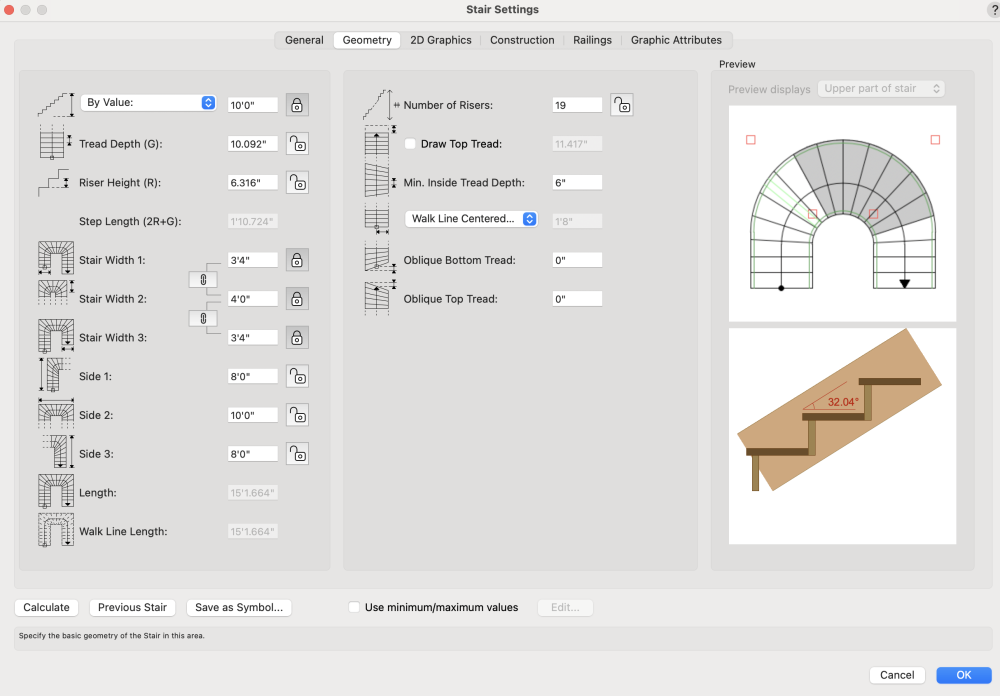1000x696 pixels.
Task: Expand the Preview displays dropdown
Action: click(881, 89)
